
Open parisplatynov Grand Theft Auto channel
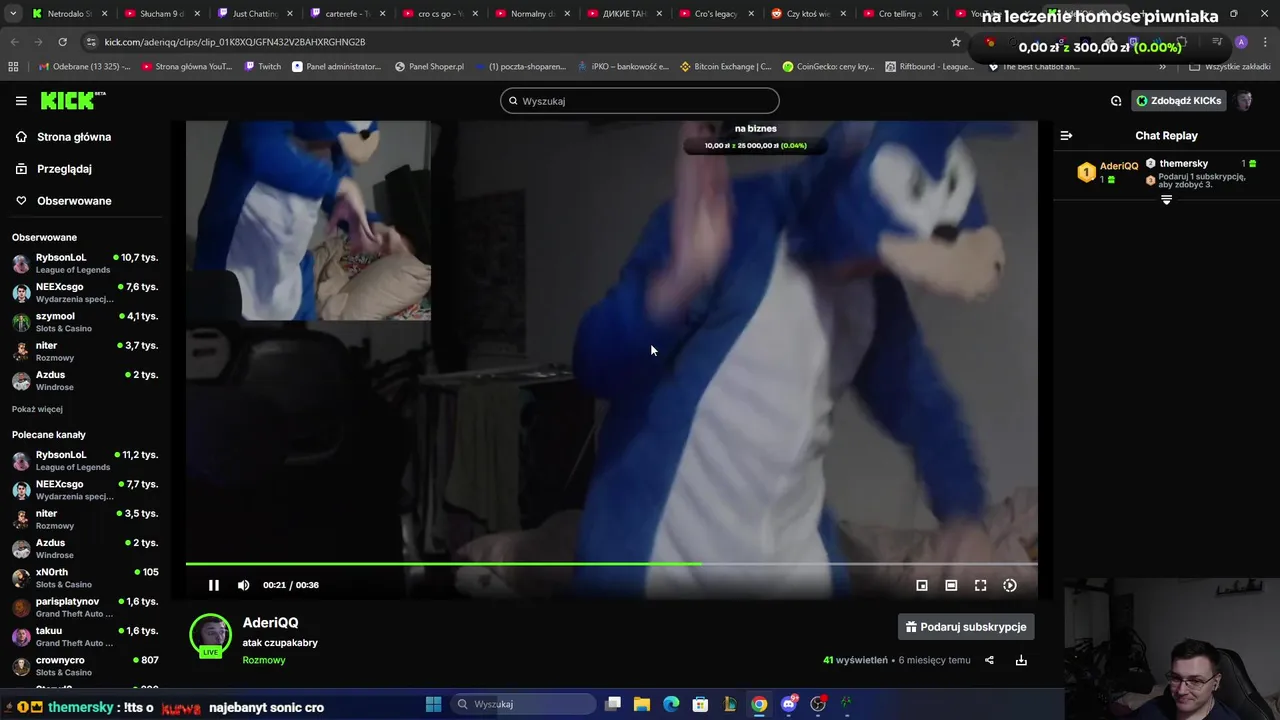(x=85, y=607)
